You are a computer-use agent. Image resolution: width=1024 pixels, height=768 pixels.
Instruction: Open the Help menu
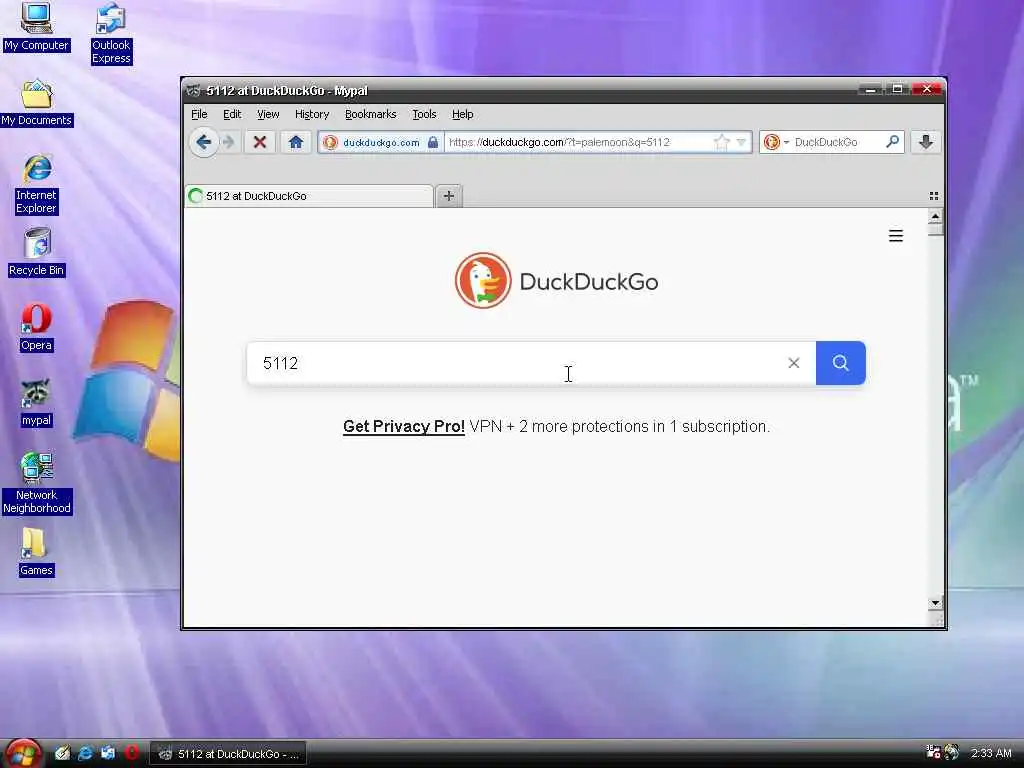[462, 114]
